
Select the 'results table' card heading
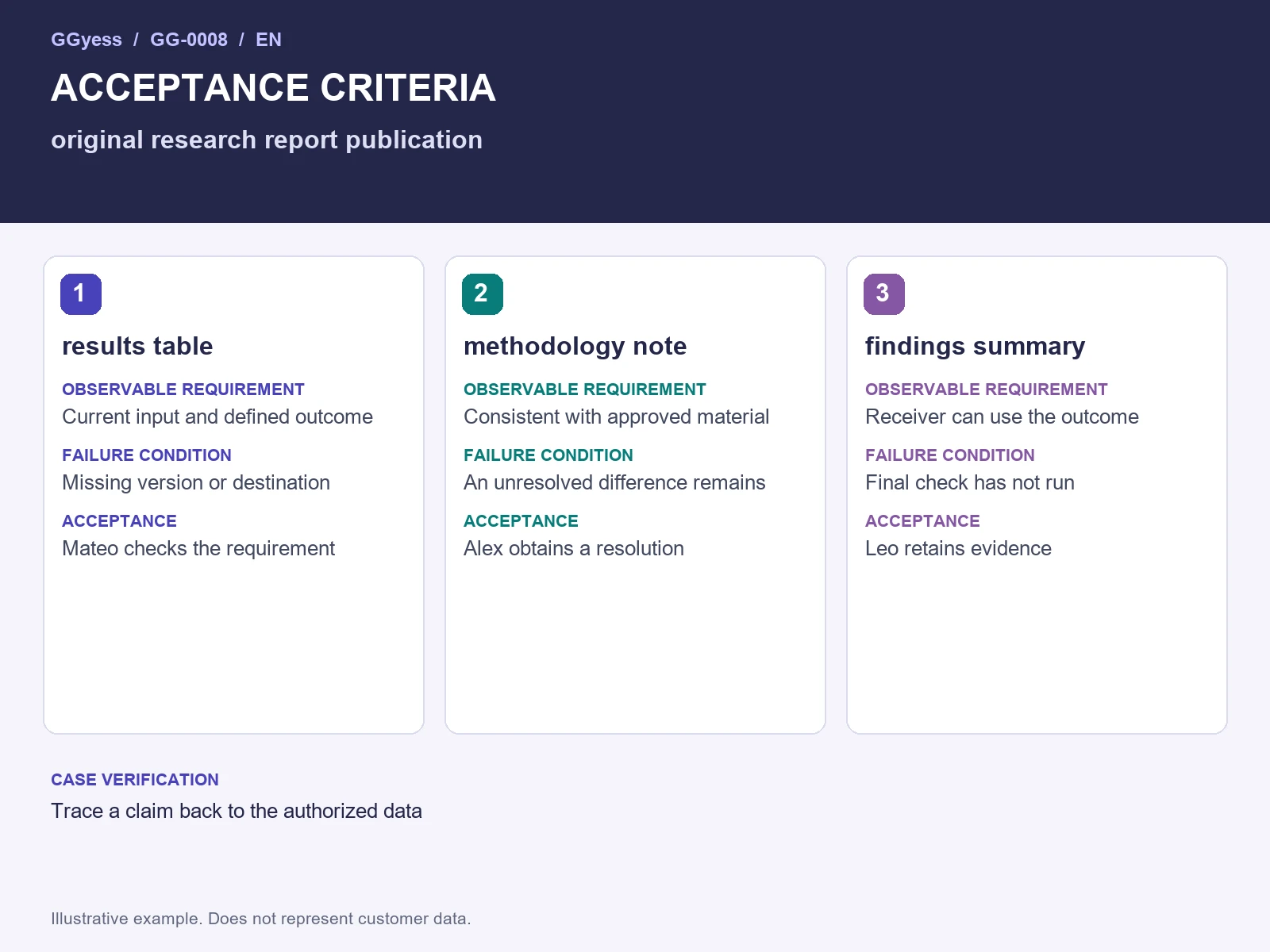137,346
